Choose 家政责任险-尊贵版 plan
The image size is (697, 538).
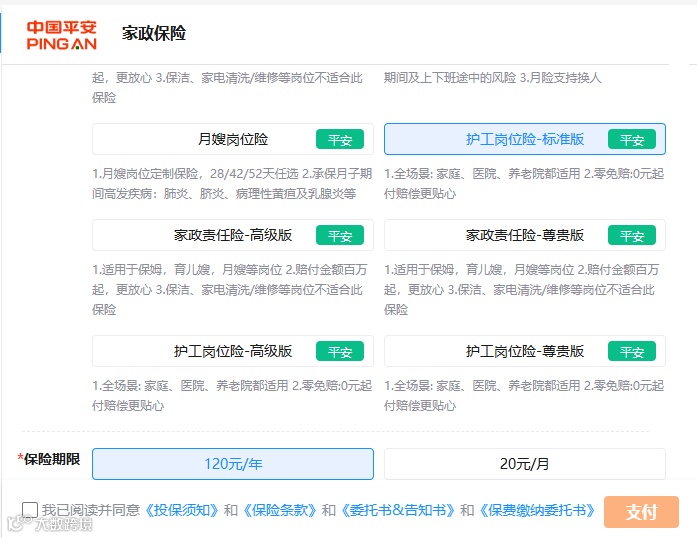(x=525, y=235)
